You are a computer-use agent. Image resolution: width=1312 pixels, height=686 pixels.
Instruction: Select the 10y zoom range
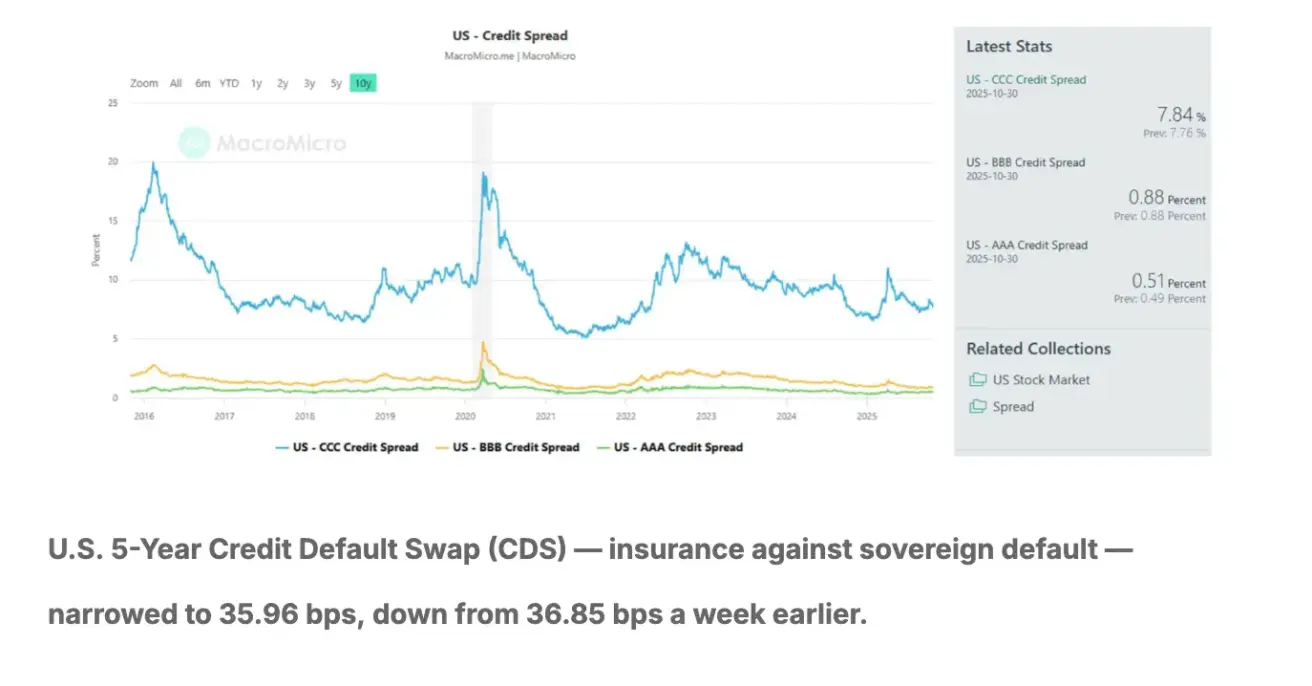coord(362,84)
